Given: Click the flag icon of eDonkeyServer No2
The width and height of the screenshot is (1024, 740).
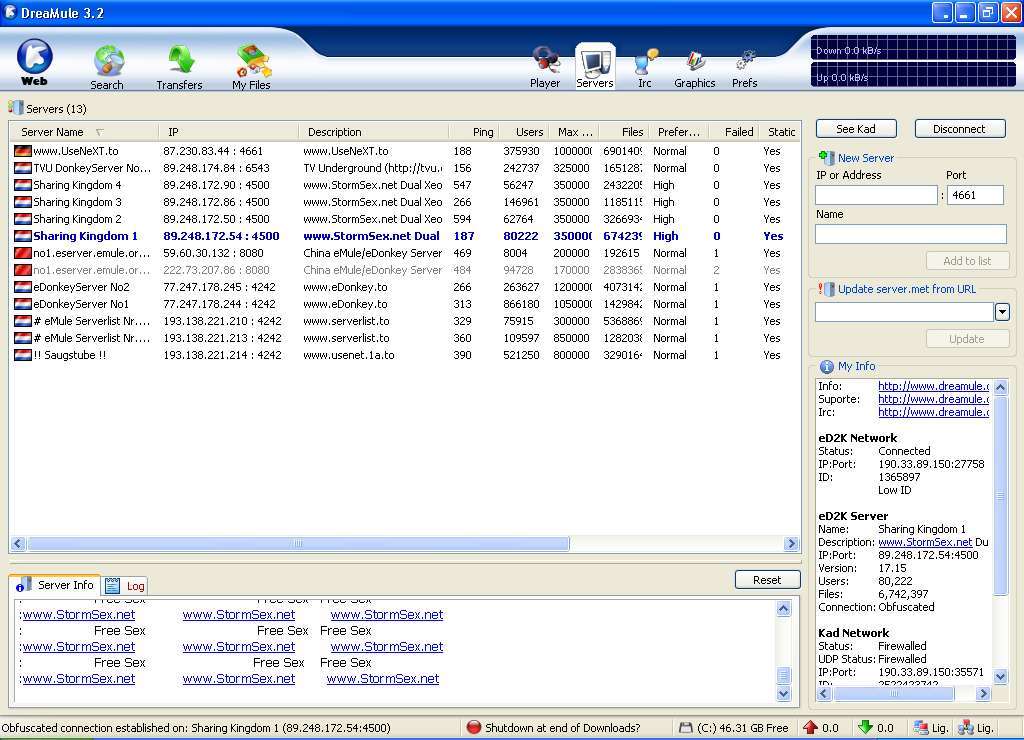Looking at the screenshot, I should tap(23, 287).
